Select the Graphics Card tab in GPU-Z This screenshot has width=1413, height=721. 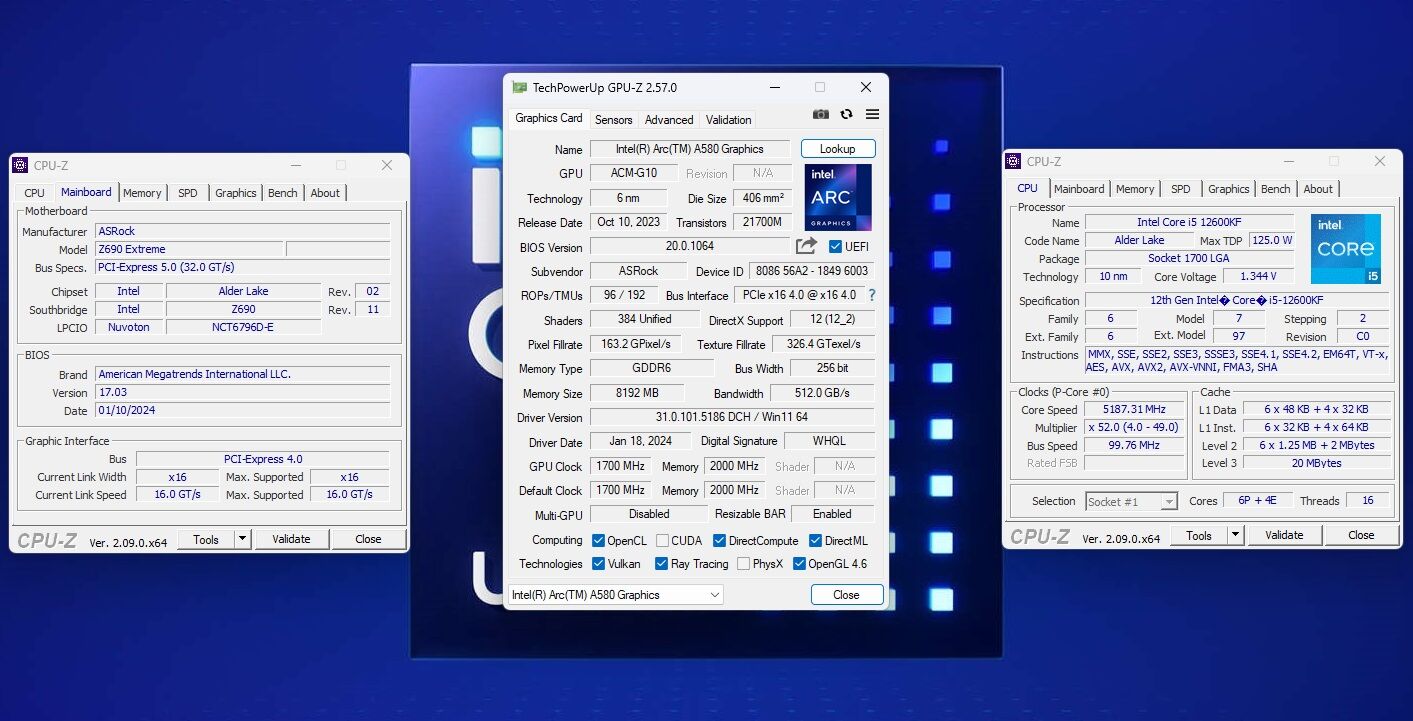549,118
